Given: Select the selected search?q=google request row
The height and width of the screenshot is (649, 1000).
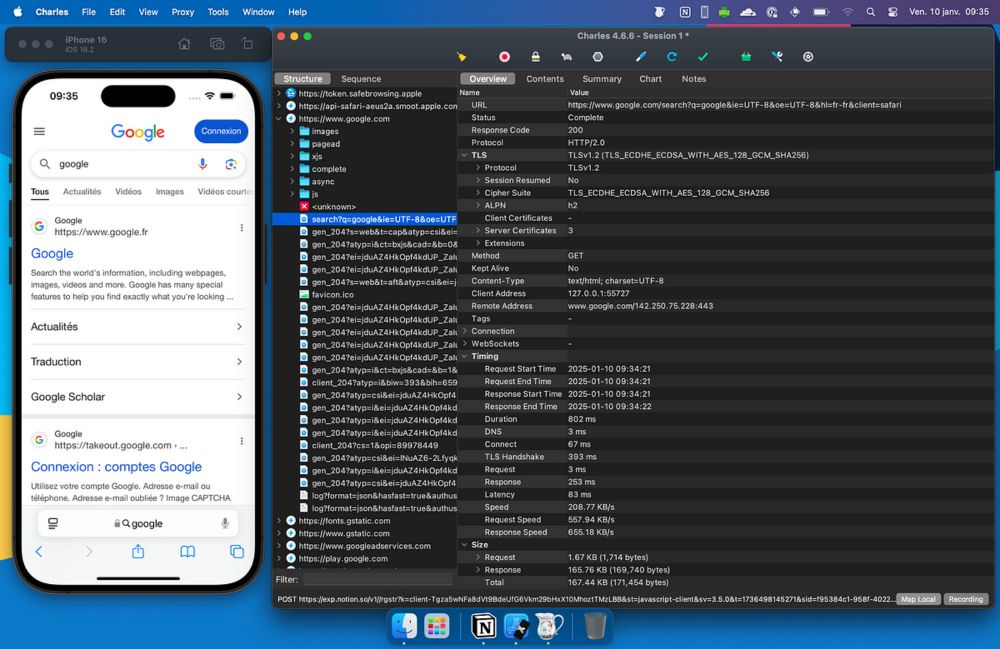Looking at the screenshot, I should (x=365, y=219).
